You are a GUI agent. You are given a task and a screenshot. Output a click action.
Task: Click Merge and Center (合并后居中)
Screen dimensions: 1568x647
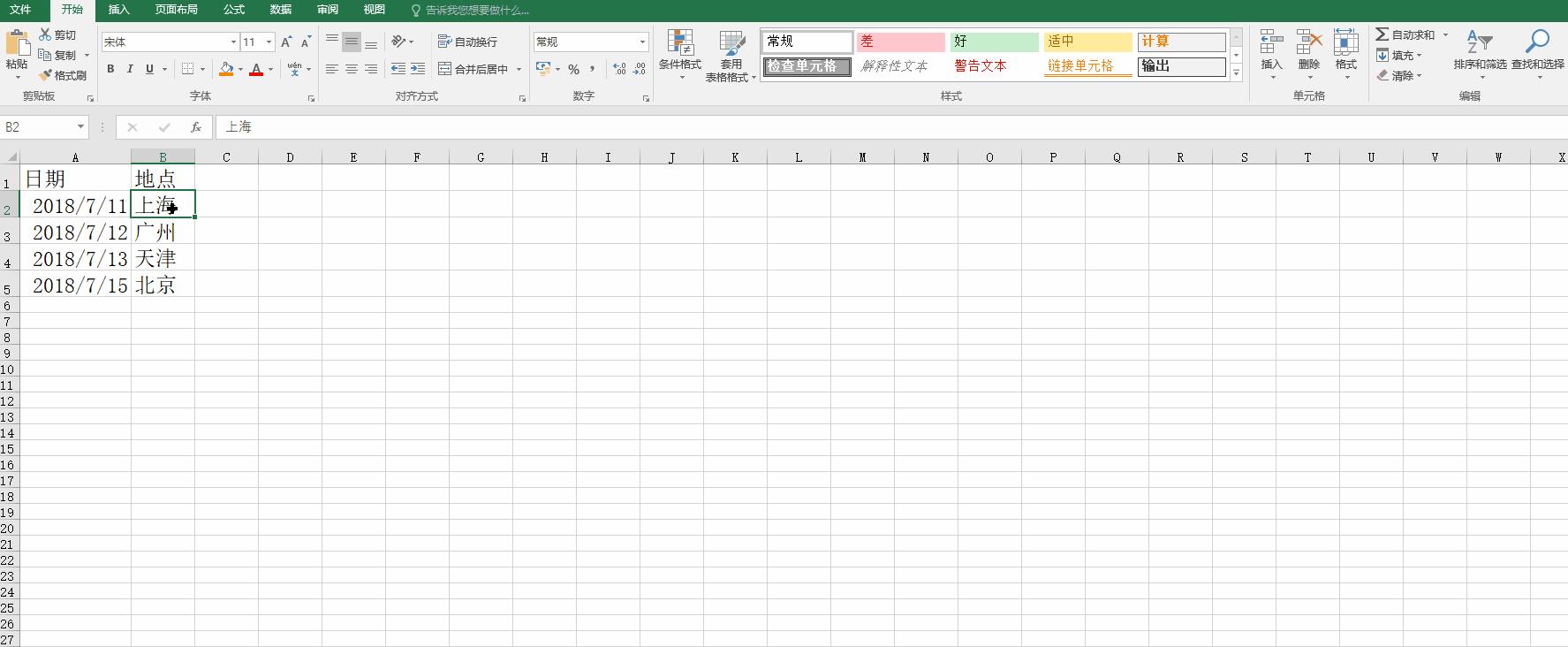[473, 69]
